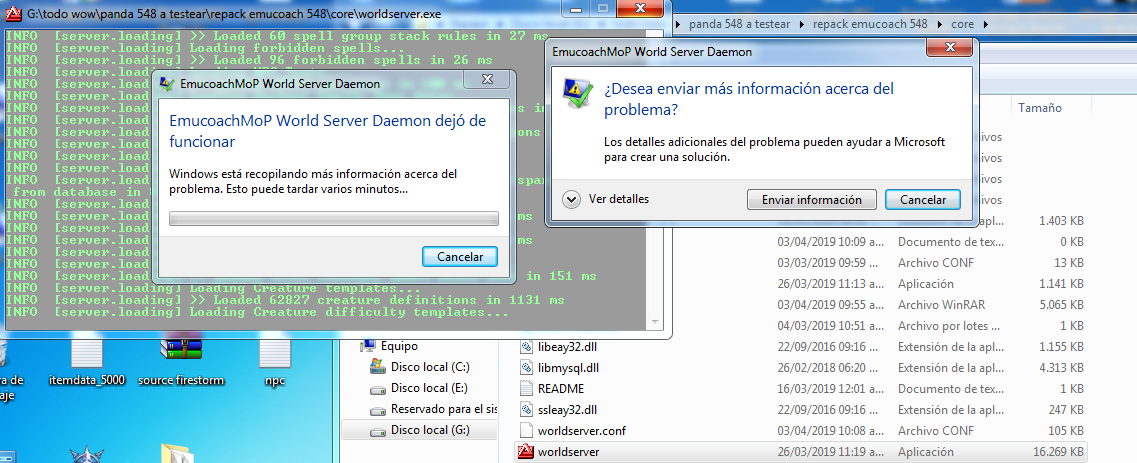Expand Ver detalles in the problem dialog
The image size is (1137, 463).
572,199
